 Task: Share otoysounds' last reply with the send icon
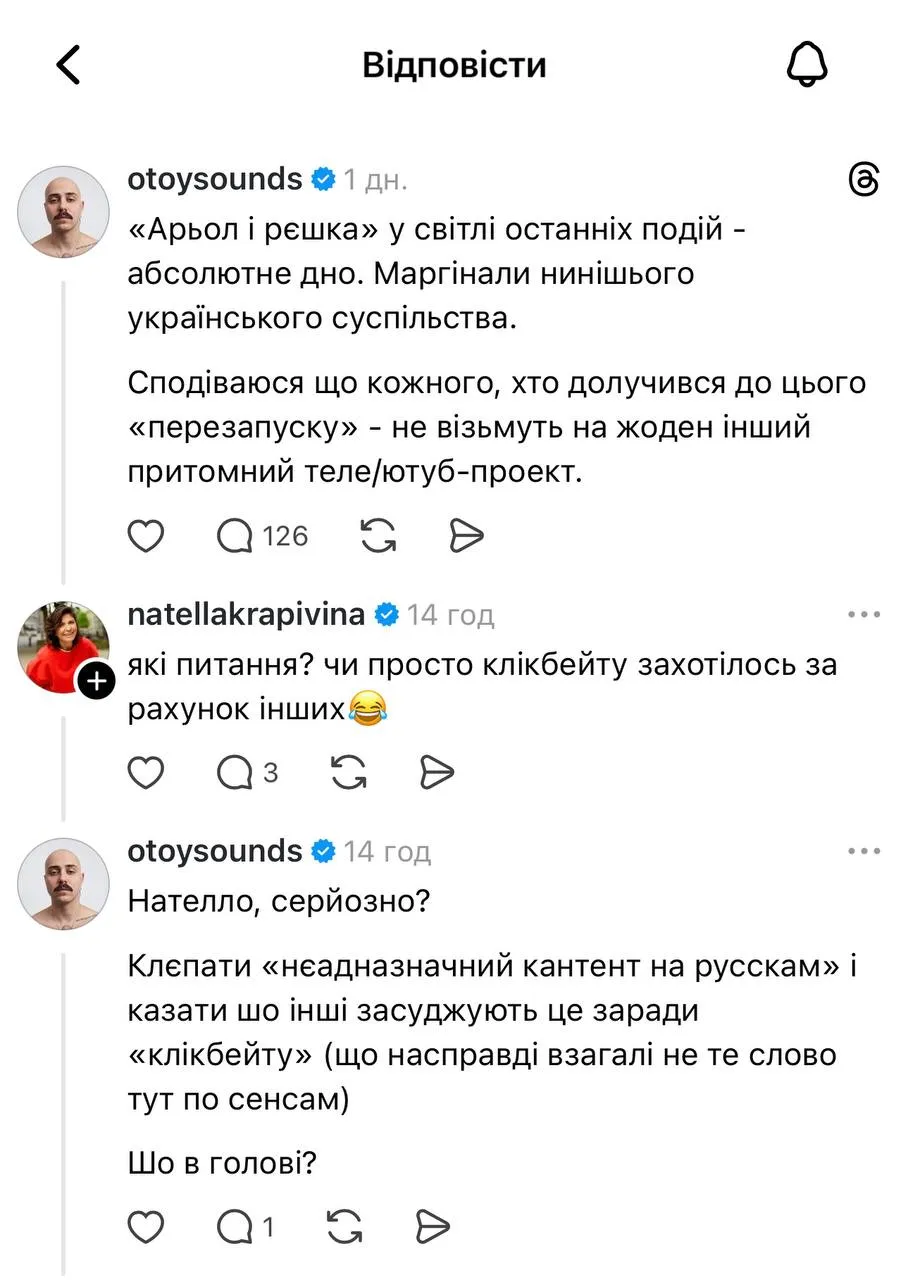point(431,1225)
